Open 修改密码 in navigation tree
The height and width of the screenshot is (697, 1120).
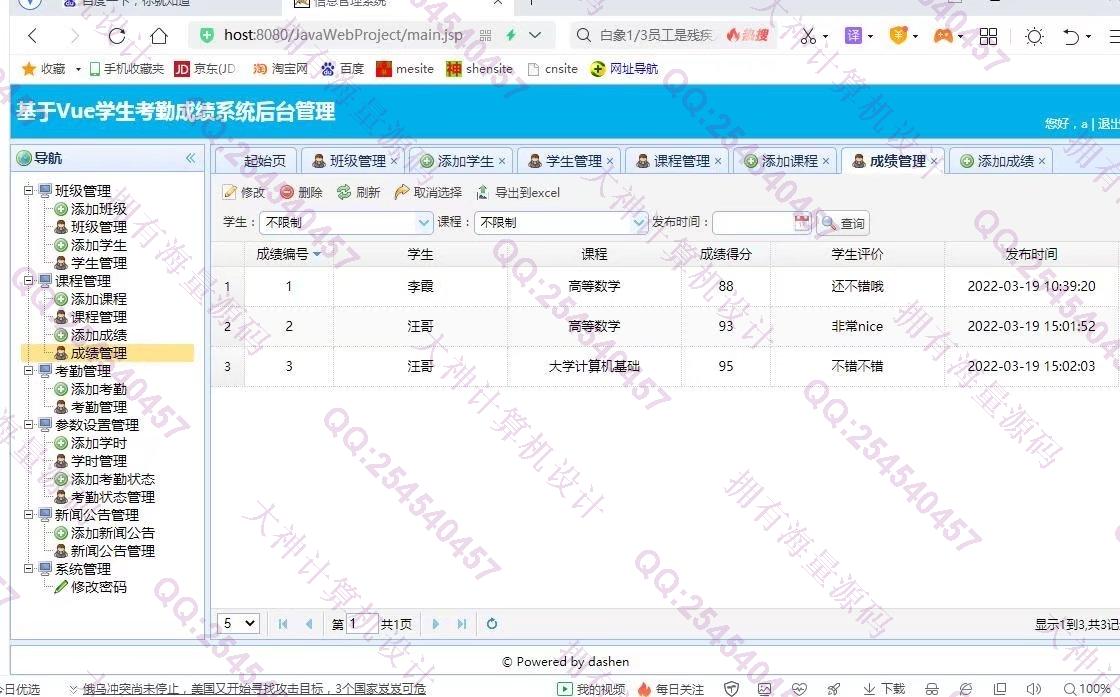tap(99, 587)
